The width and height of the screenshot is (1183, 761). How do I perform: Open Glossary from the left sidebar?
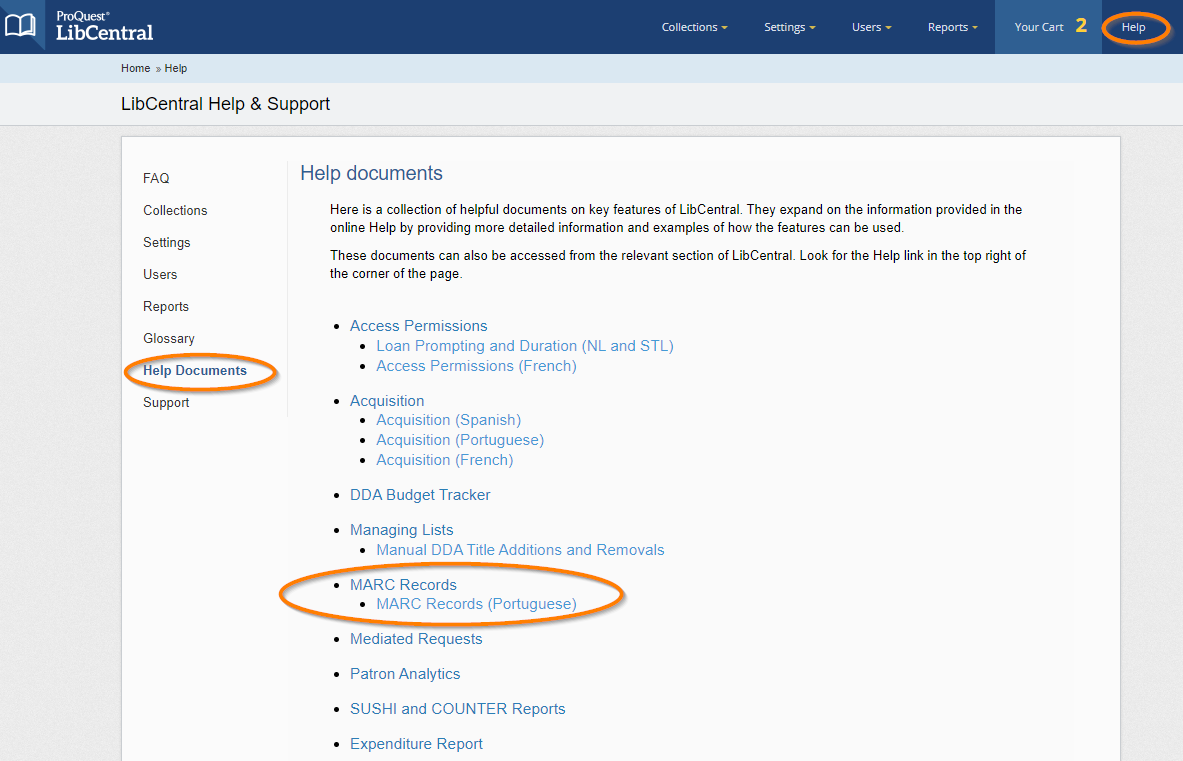[169, 338]
